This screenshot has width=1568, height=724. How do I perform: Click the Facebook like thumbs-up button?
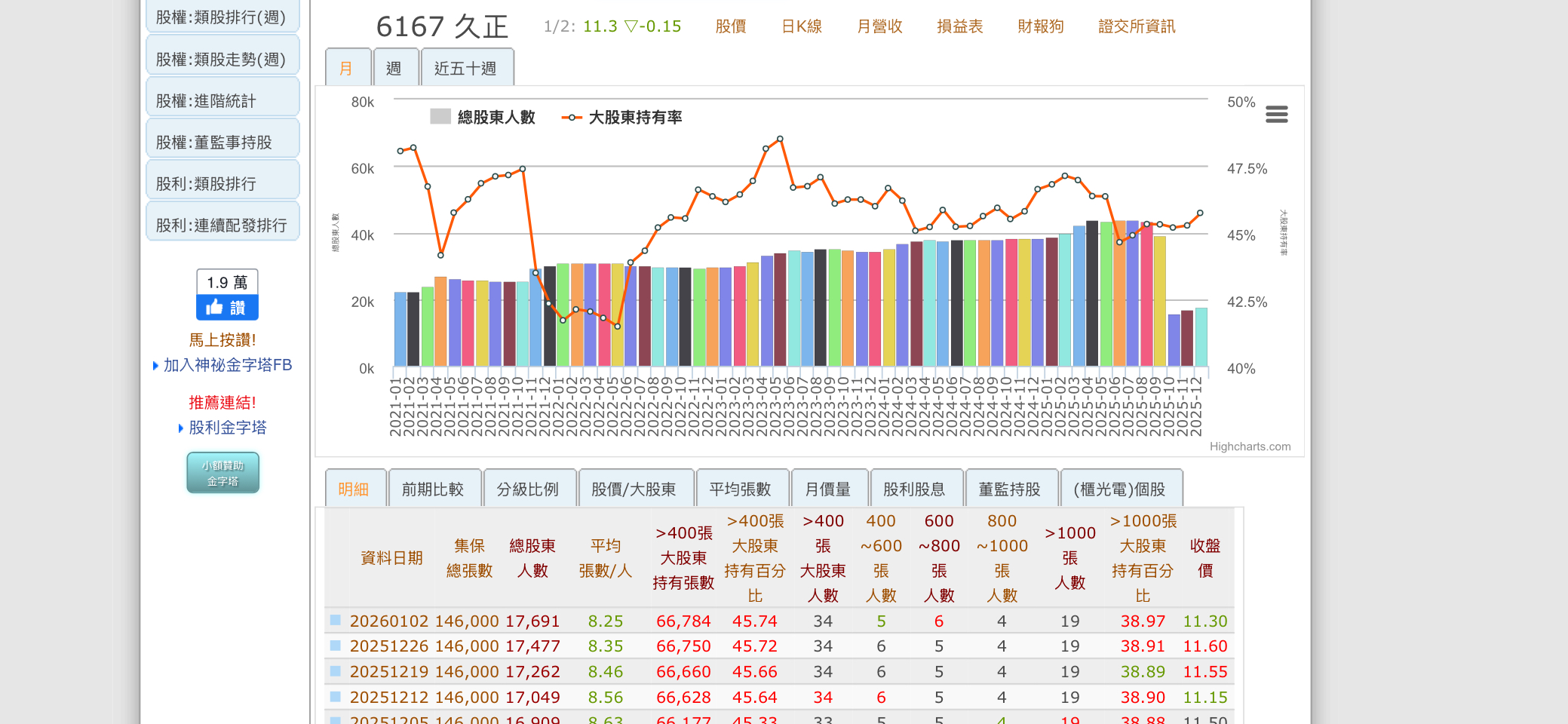(x=226, y=308)
